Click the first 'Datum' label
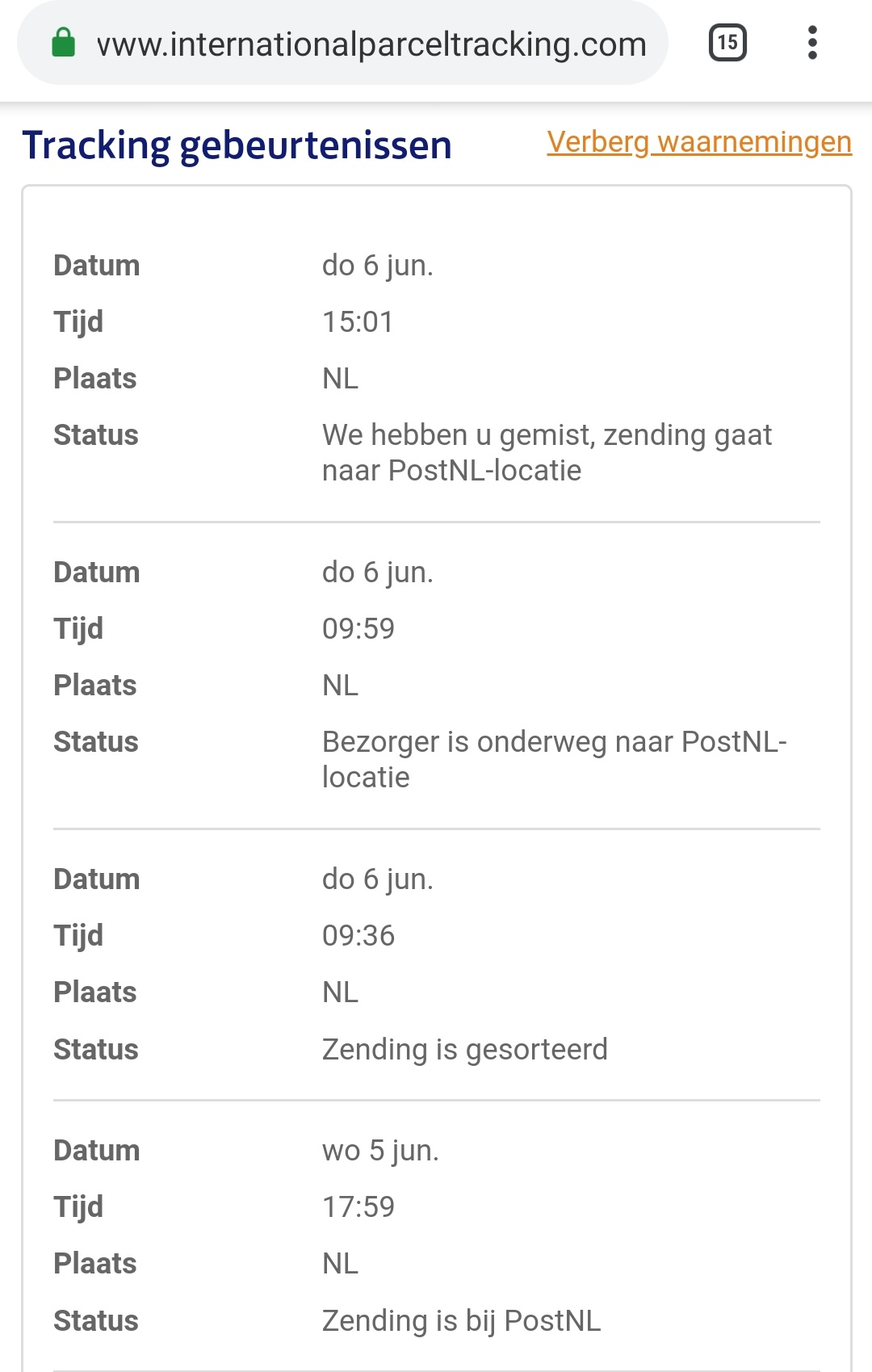 [x=97, y=266]
